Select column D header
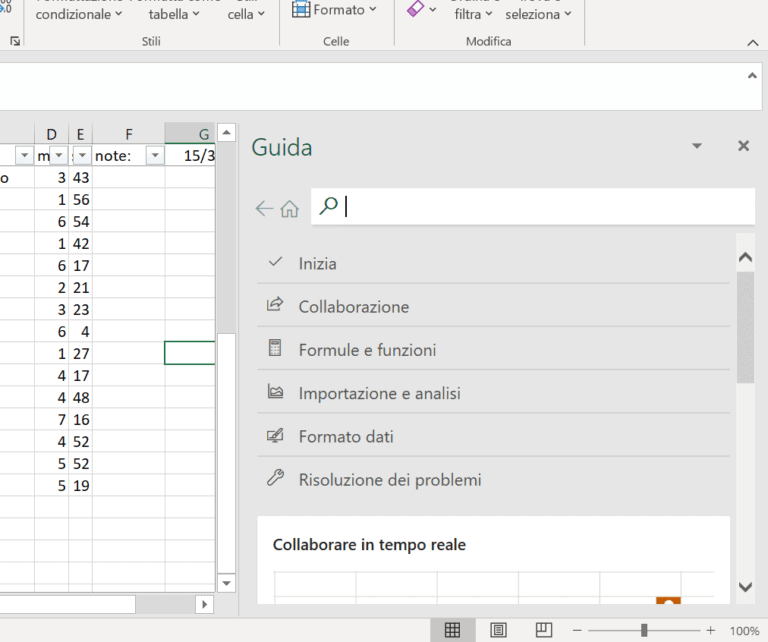 coord(51,134)
